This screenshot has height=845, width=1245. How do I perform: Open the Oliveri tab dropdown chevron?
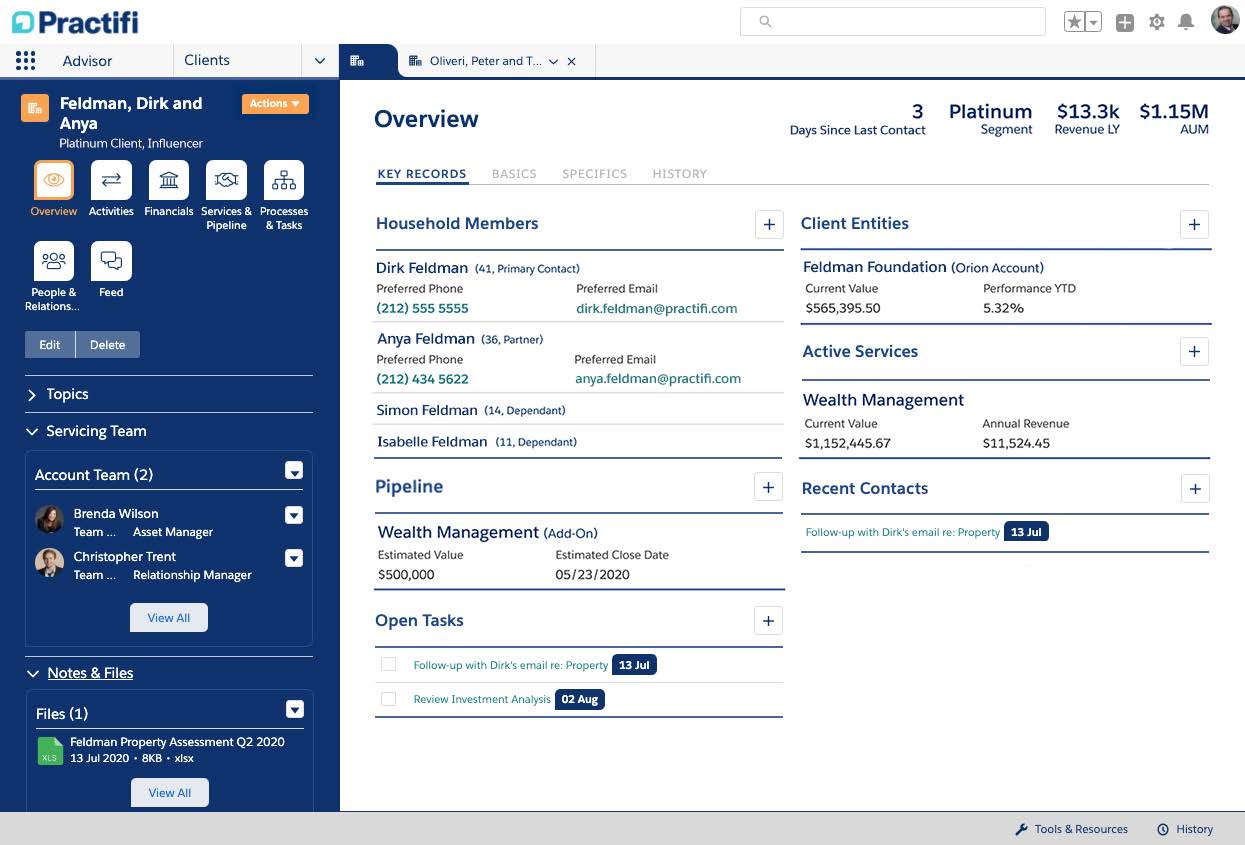tap(553, 61)
